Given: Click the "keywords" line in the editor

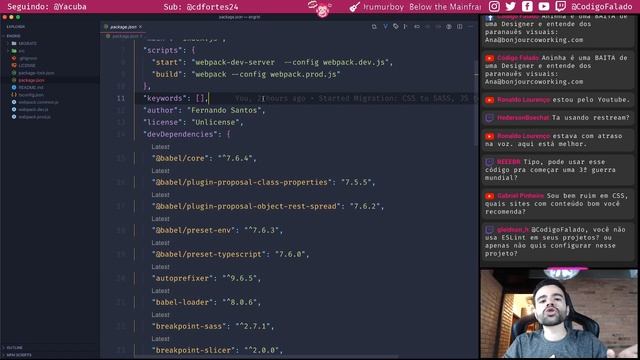Looking at the screenshot, I should [x=176, y=98].
